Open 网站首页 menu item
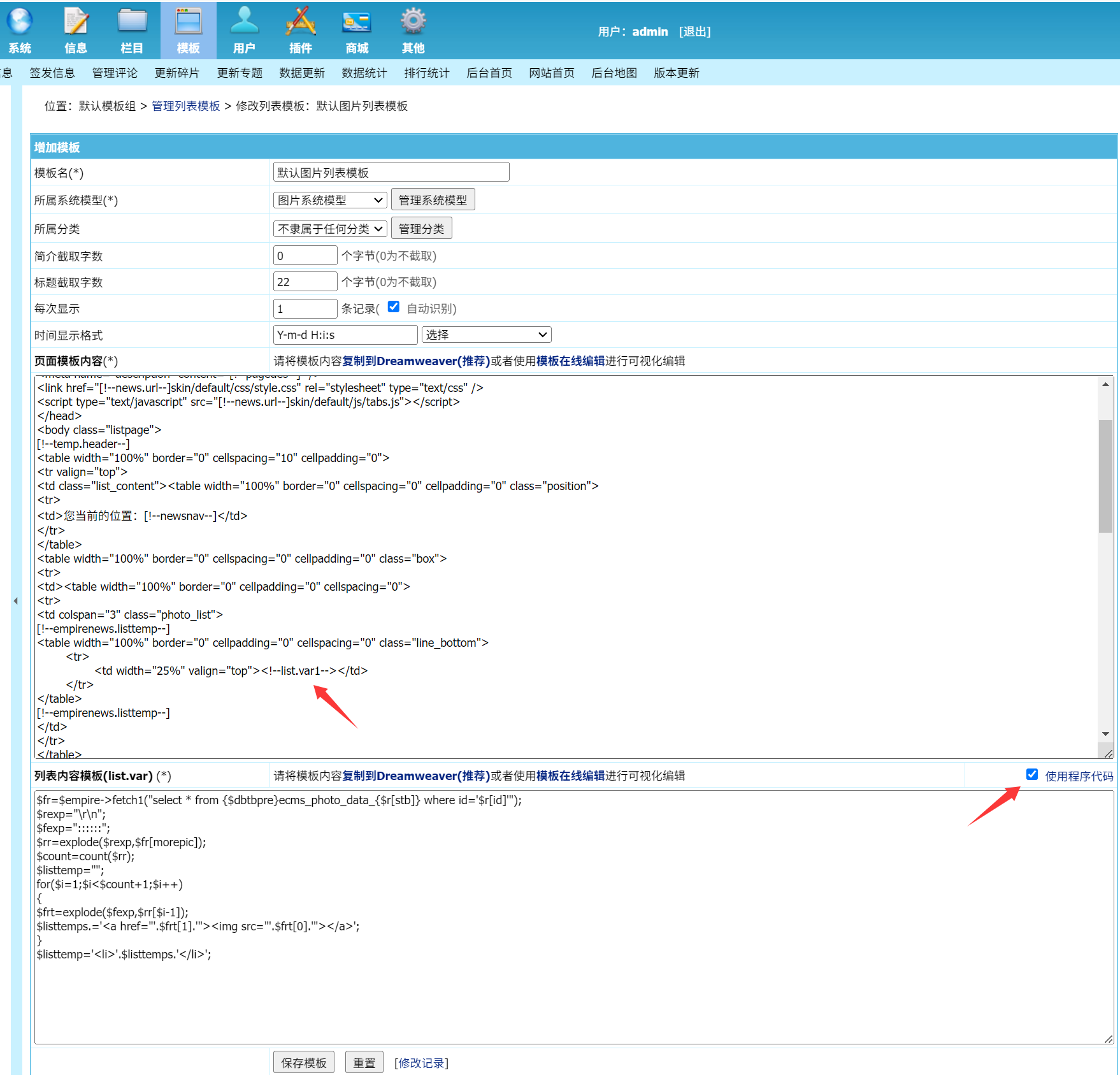Screen dimensions: 1120x1075 pyautogui.click(x=552, y=73)
